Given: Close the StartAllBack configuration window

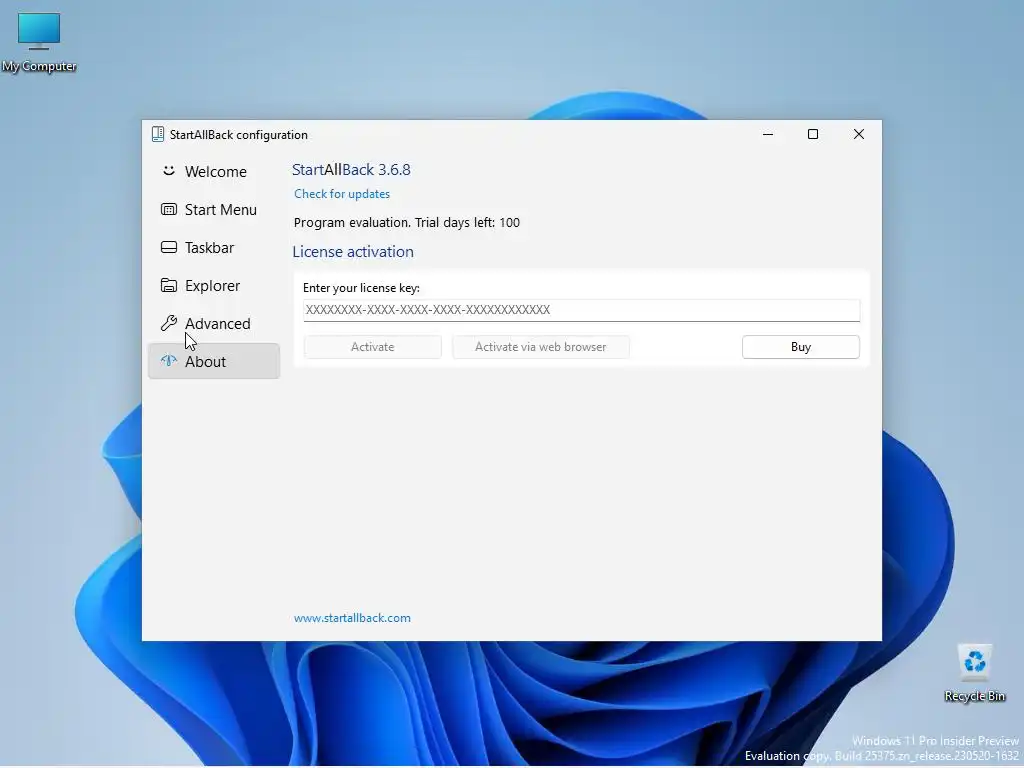Looking at the screenshot, I should 859,134.
